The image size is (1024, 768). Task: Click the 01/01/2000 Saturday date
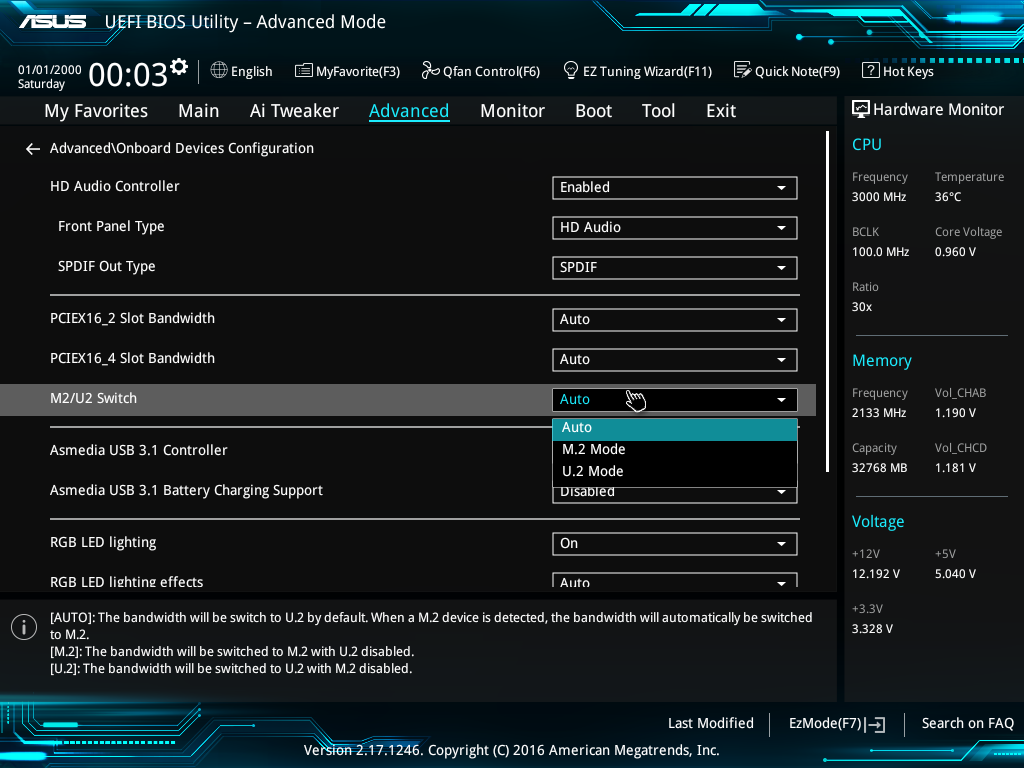point(50,76)
